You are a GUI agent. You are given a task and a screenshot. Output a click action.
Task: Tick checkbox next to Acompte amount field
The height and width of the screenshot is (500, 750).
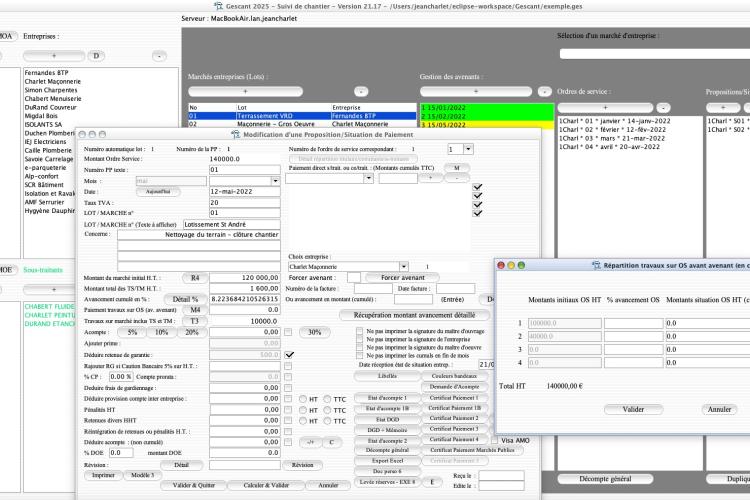click(x=288, y=332)
